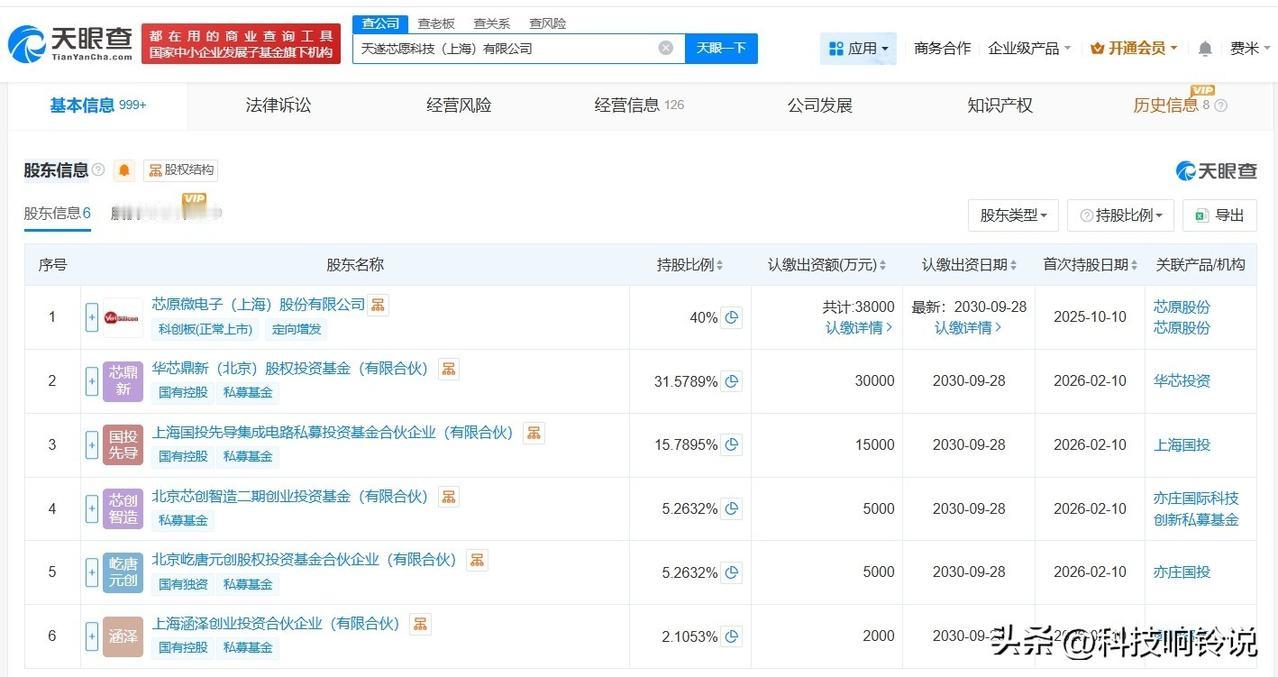Click equity structure icon after 北京芯创智造 name
Screen dimensions: 1278x677
(449, 496)
